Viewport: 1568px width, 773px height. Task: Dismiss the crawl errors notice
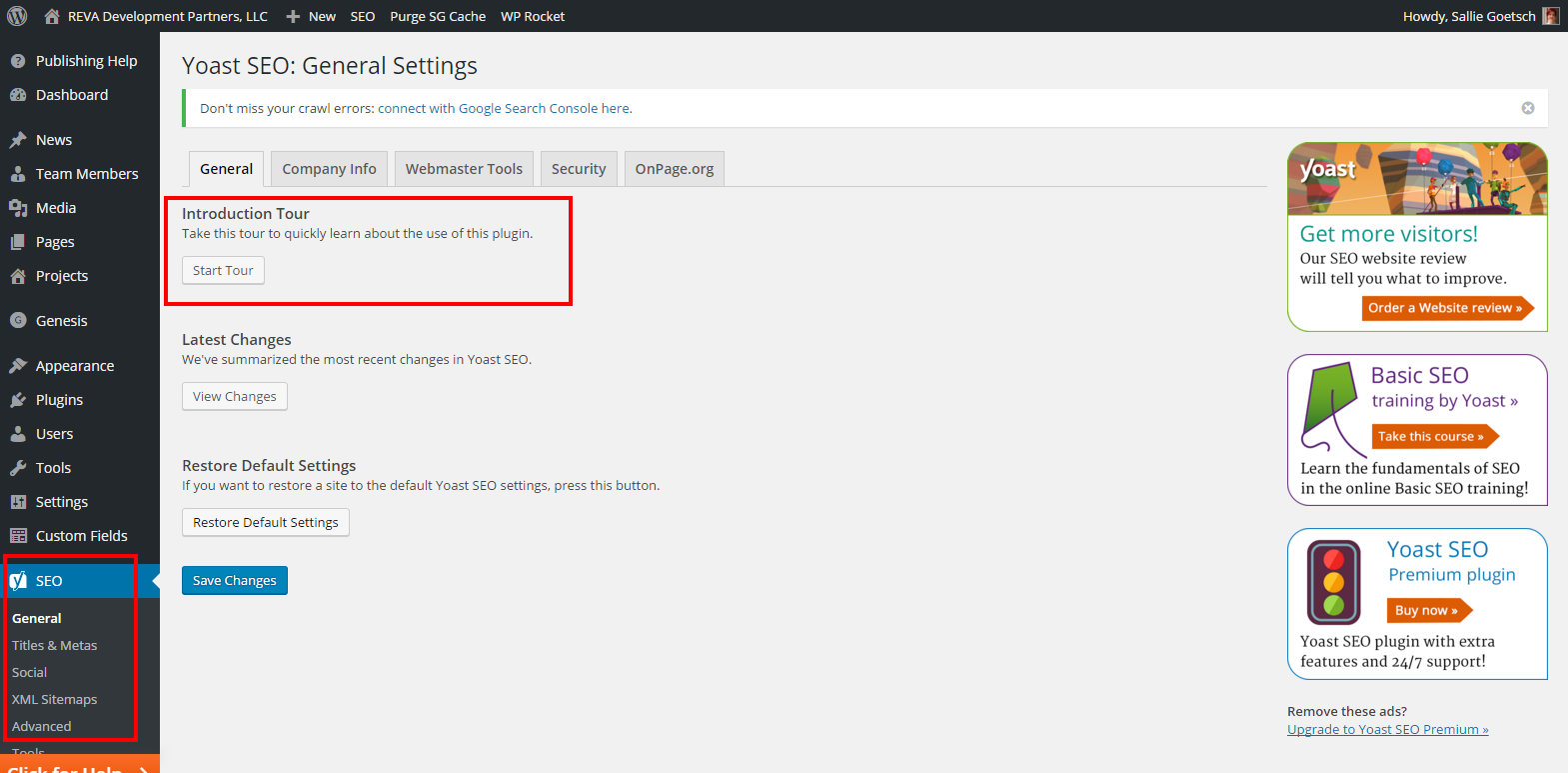tap(1528, 108)
